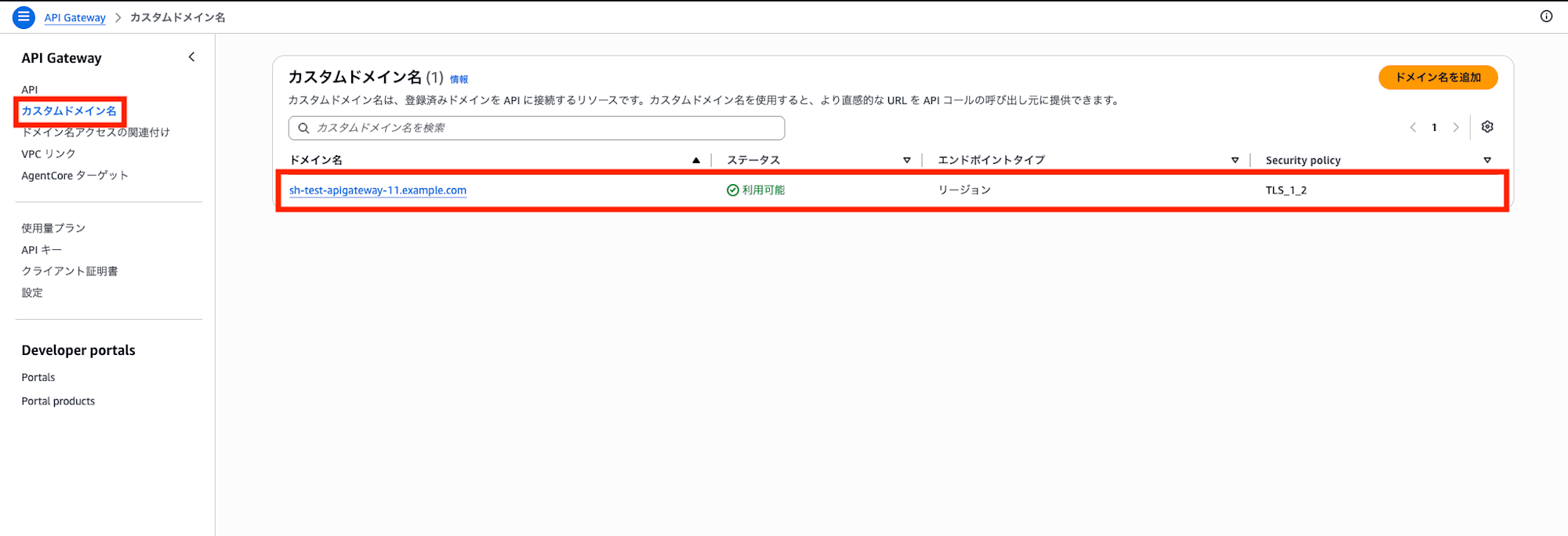The image size is (1568, 536).
Task: Sort by エンドポイントタイプ column arrow
Action: pyautogui.click(x=1235, y=160)
